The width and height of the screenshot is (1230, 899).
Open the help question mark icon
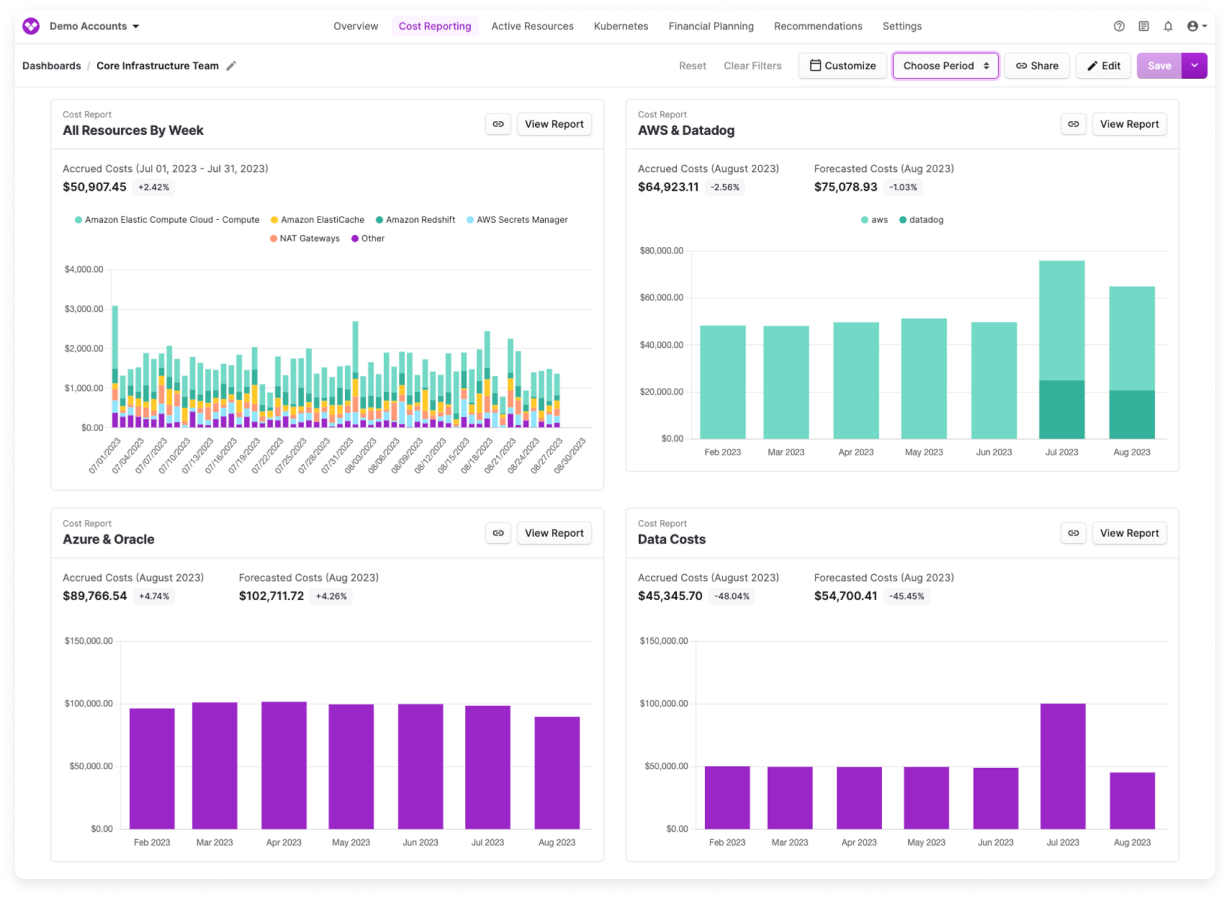click(1119, 26)
